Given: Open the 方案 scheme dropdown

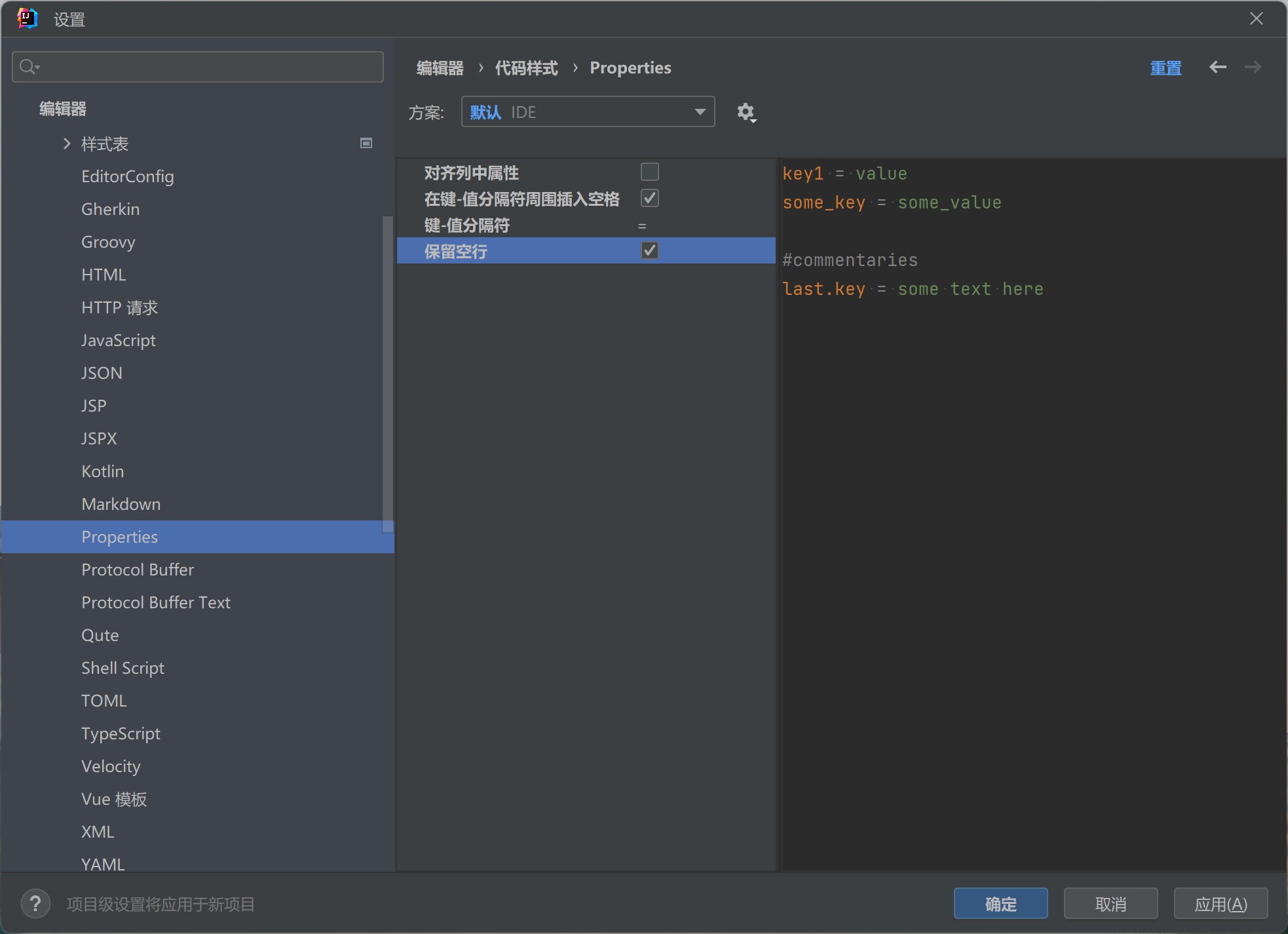Looking at the screenshot, I should click(587, 112).
